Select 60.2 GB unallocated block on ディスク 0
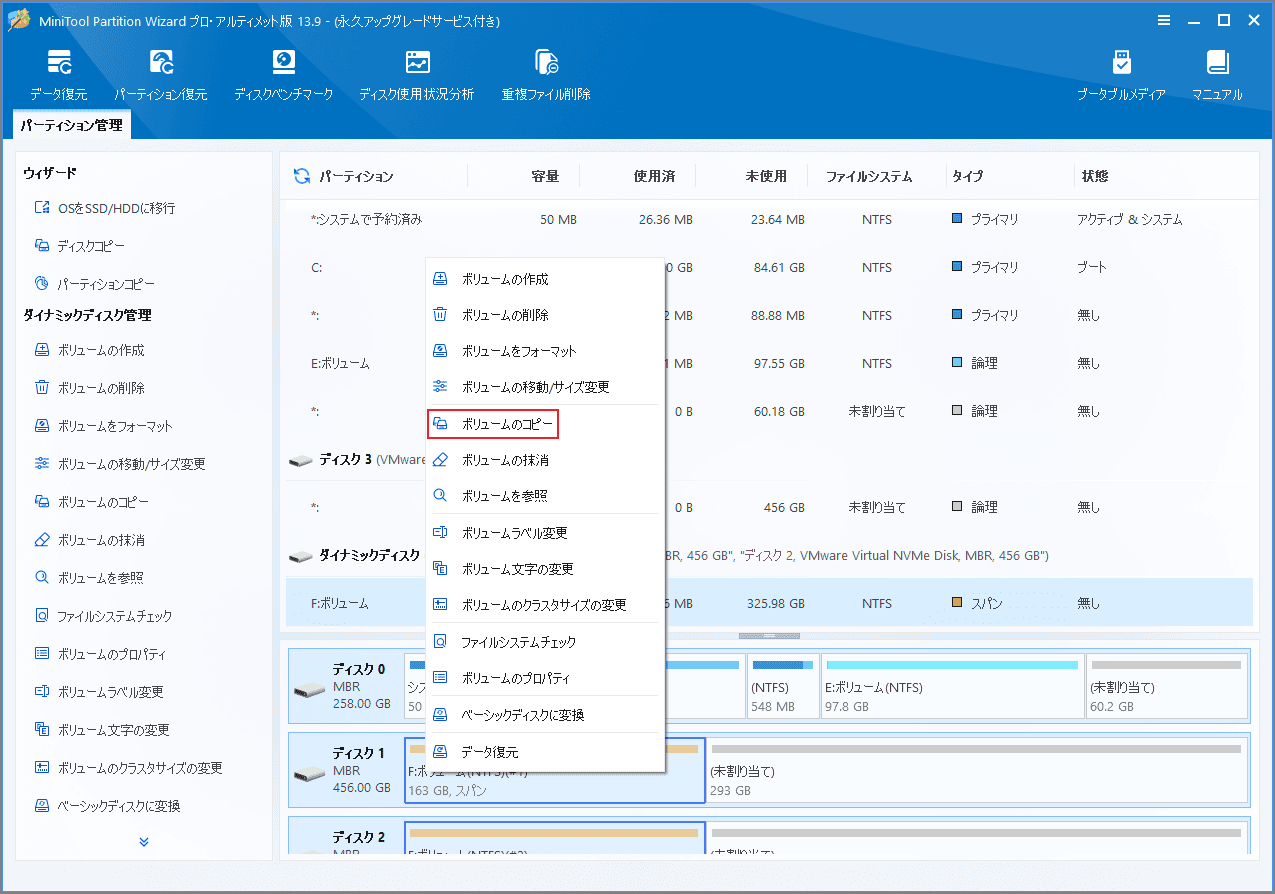The height and width of the screenshot is (894, 1275). coord(1167,686)
